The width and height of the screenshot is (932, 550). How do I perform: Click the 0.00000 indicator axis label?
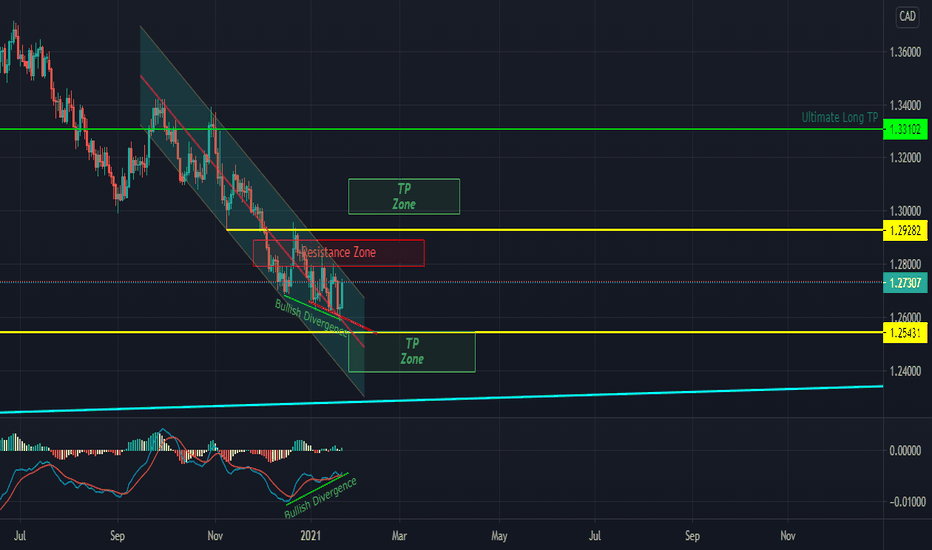click(x=905, y=450)
